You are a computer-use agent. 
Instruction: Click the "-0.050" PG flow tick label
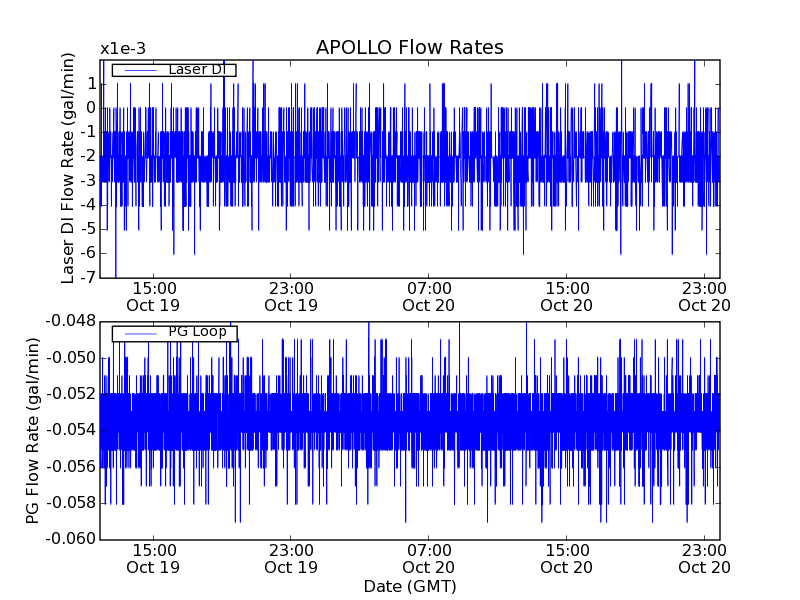pyautogui.click(x=71, y=358)
